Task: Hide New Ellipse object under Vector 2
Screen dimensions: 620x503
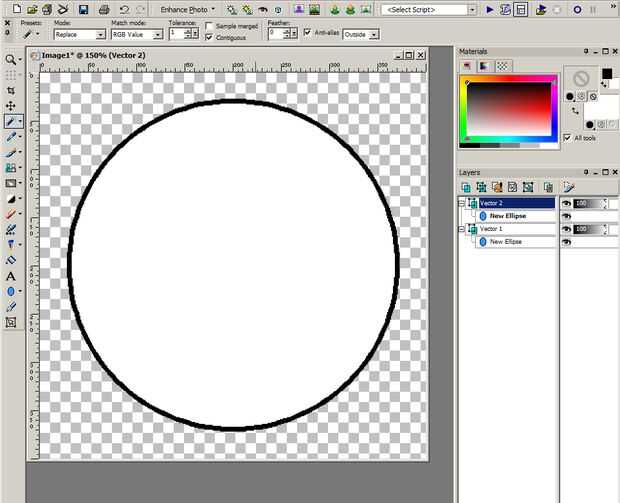Action: click(566, 216)
